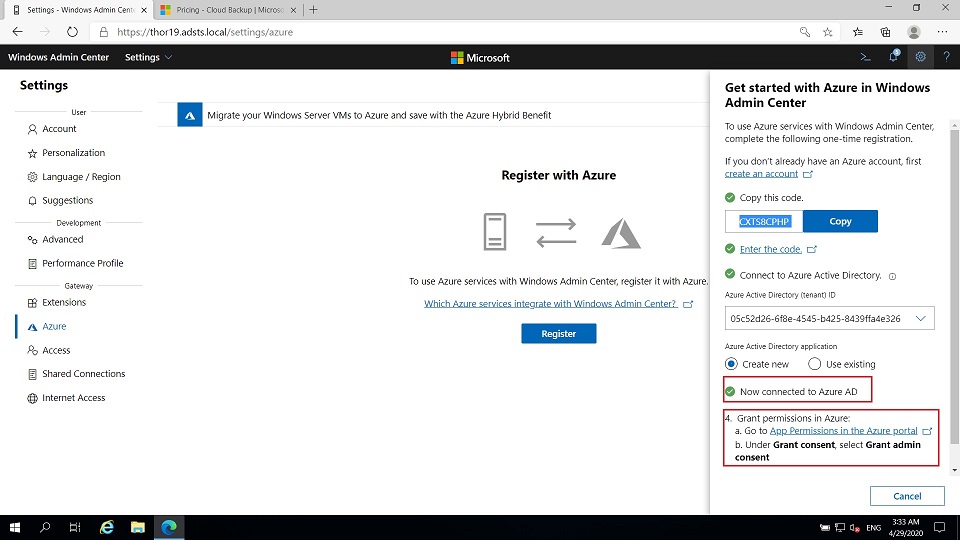Open the Azure Active Directory tenant ID dropdown
The width and height of the screenshot is (960, 540).
pos(830,318)
